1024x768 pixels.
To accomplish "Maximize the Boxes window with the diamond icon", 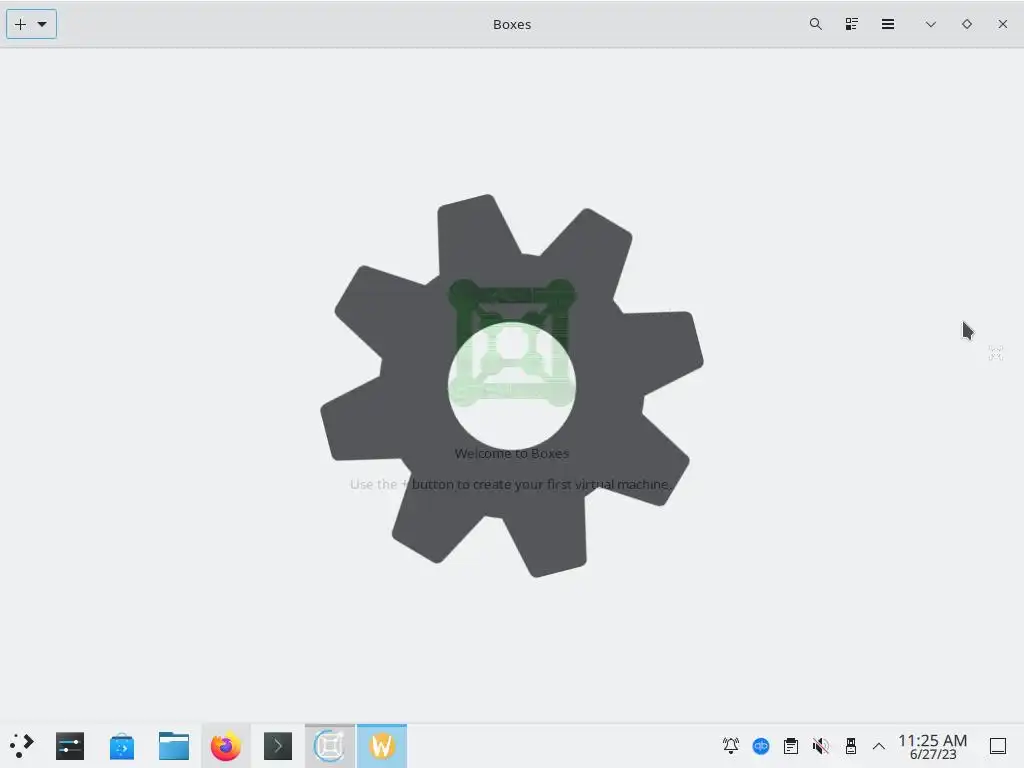I will pos(967,24).
